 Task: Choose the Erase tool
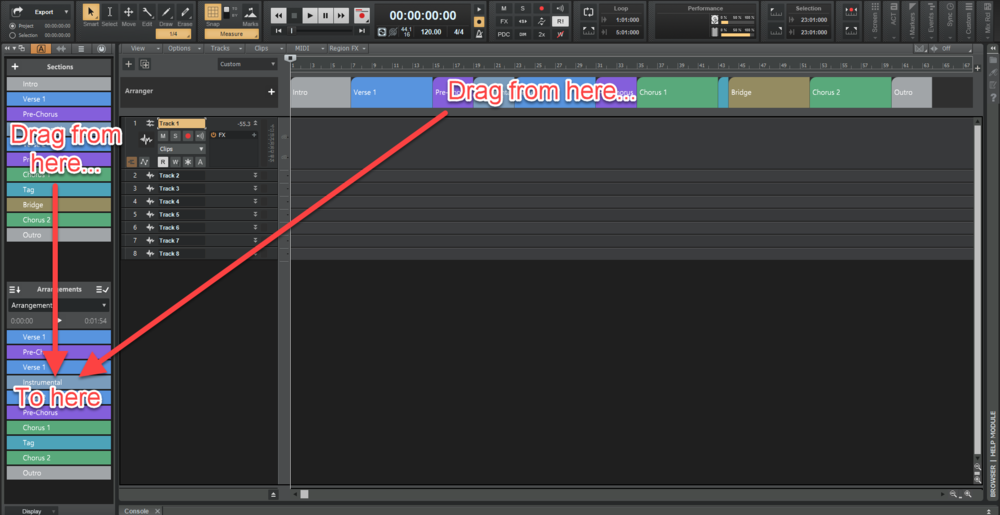click(185, 14)
